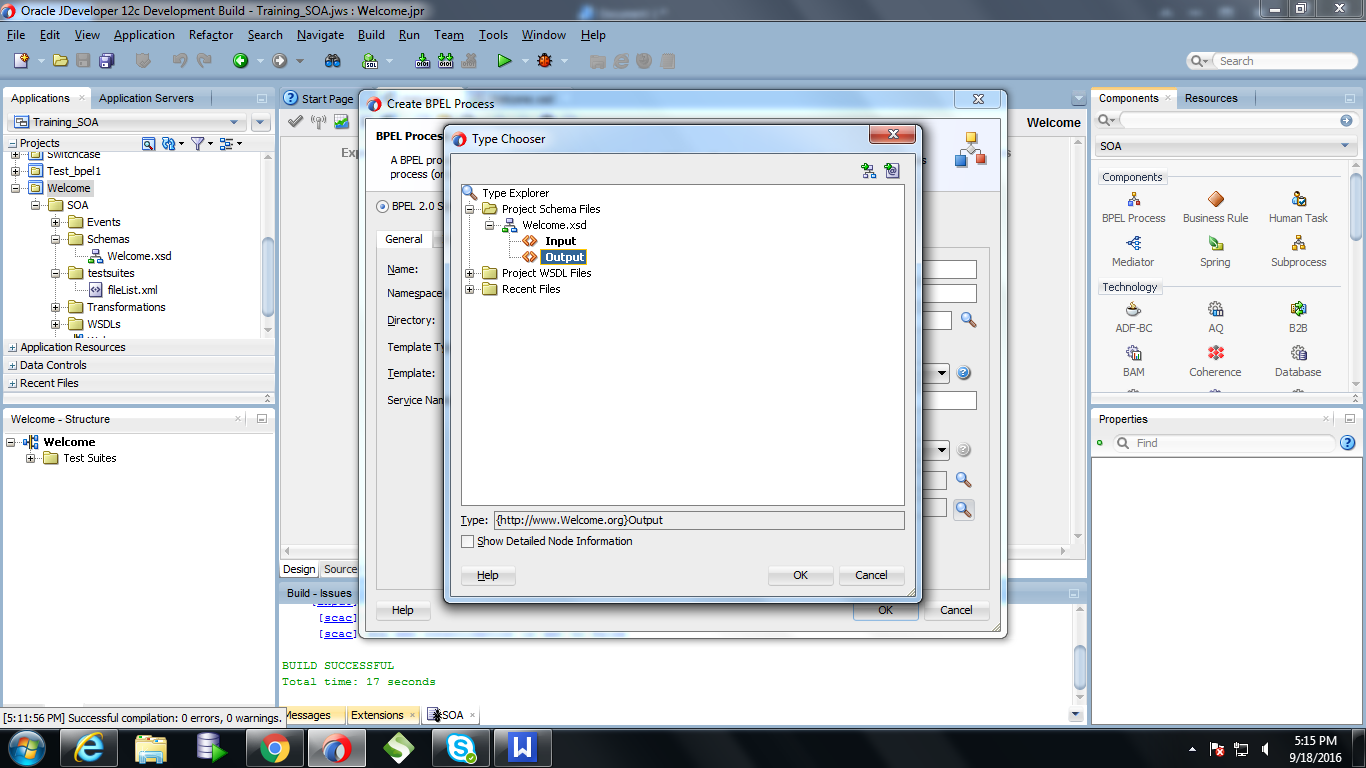
Task: Select the BPEL 2.0 Specification radio button
Action: [x=382, y=207]
